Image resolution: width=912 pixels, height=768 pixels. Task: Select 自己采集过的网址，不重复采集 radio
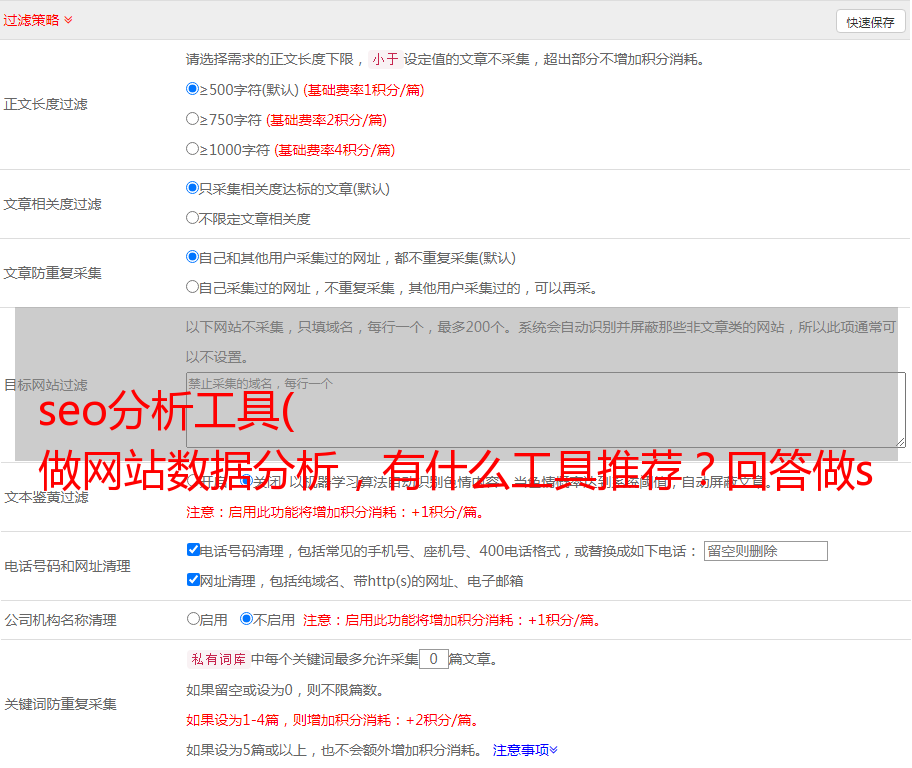point(192,287)
